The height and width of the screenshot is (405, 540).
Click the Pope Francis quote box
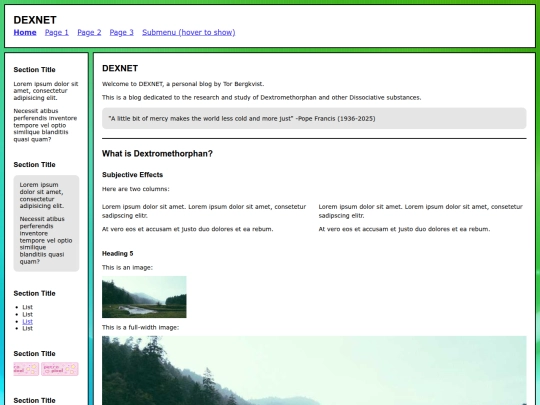click(314, 118)
